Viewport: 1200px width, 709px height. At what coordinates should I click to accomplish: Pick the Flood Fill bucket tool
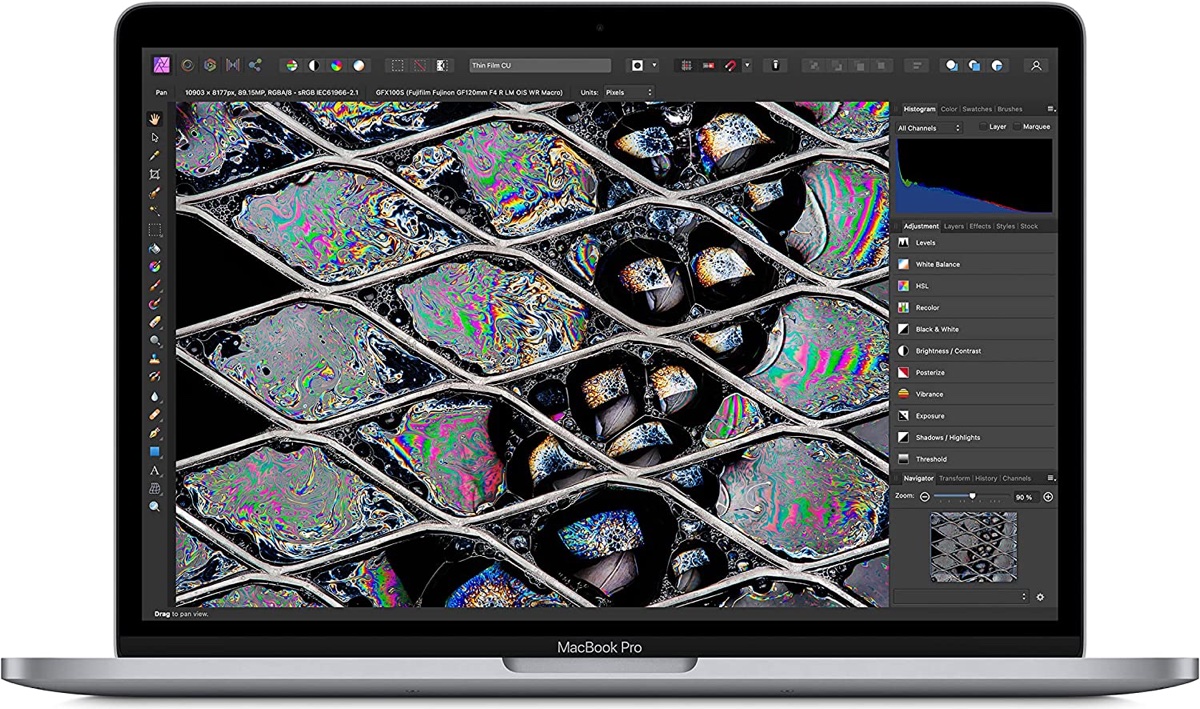[155, 248]
